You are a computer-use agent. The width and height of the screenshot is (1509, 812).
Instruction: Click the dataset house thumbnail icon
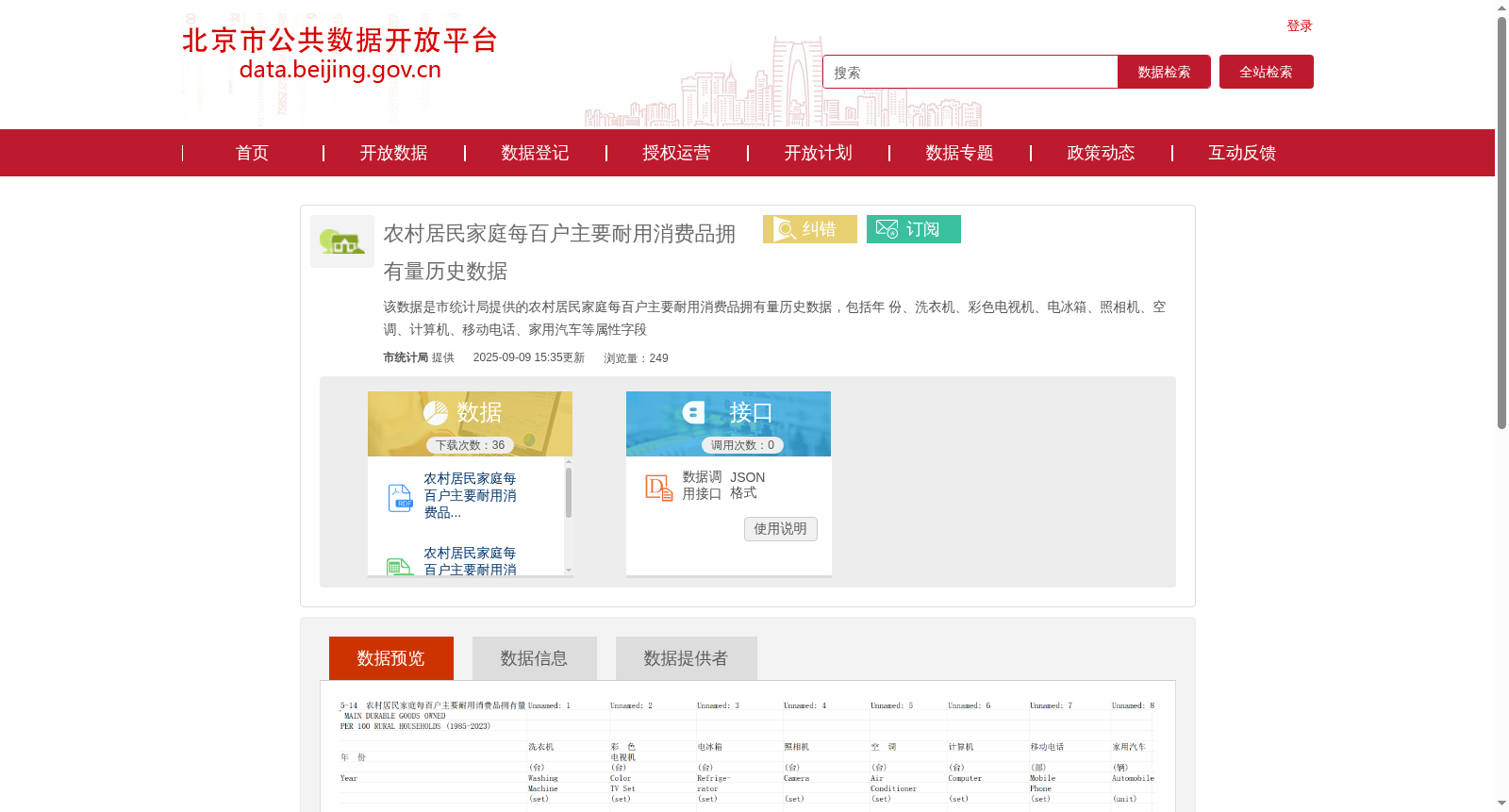[x=342, y=241]
